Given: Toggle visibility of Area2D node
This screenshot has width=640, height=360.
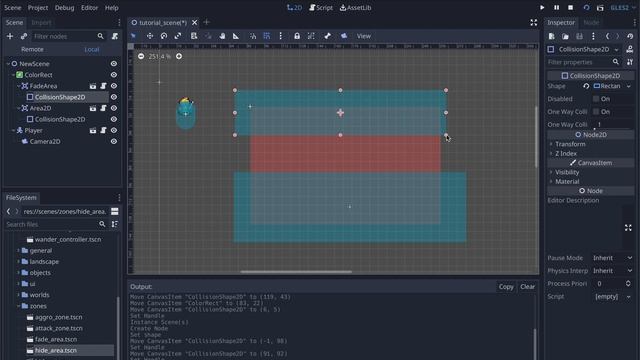Looking at the screenshot, I should click(x=113, y=108).
